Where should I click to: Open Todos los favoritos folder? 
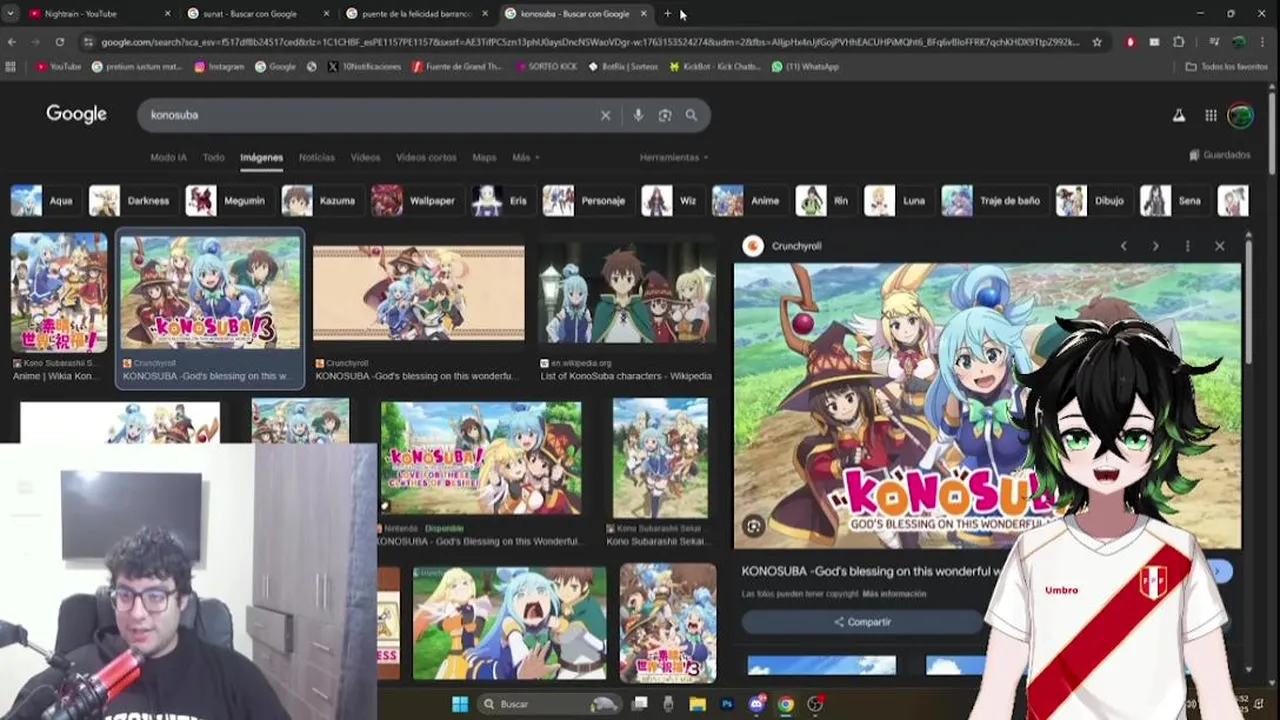click(x=1227, y=67)
